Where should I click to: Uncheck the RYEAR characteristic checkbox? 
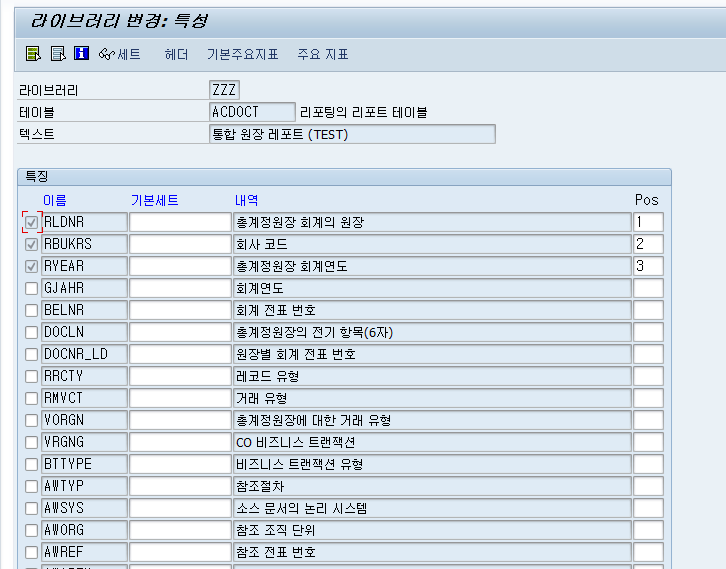tap(31, 266)
